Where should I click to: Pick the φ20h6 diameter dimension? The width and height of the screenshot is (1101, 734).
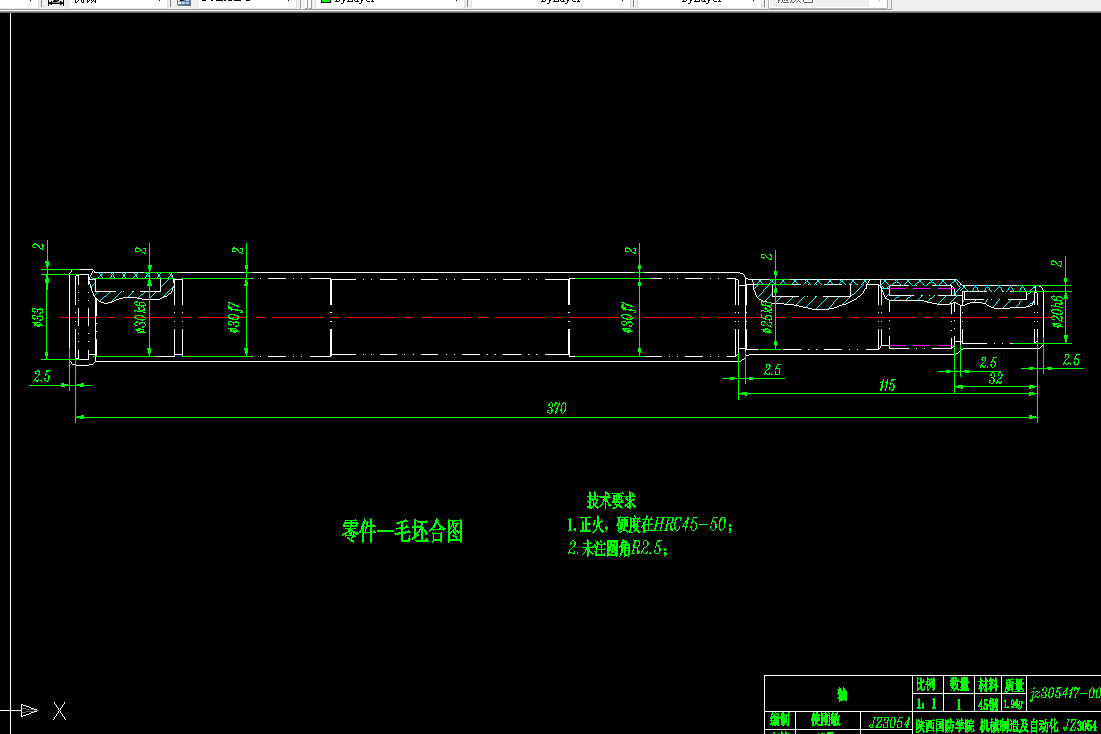click(1057, 309)
